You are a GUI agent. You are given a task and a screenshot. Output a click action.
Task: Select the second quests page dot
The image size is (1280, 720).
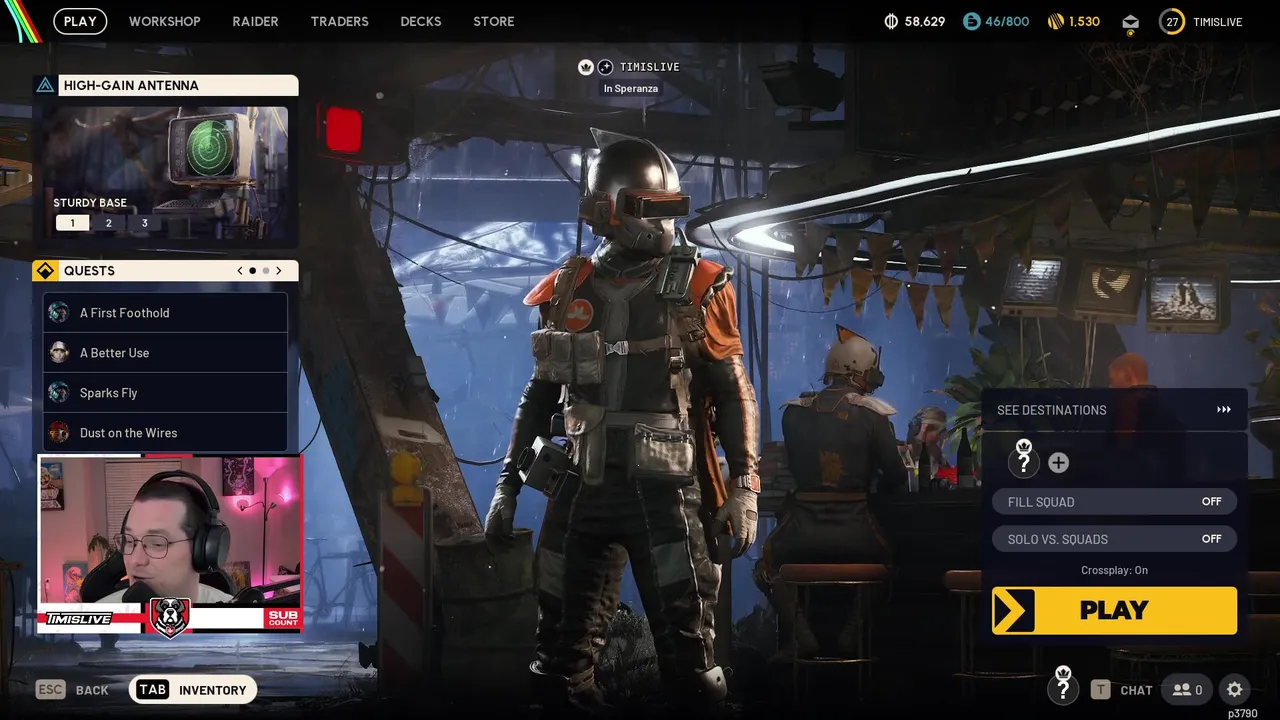(x=266, y=271)
